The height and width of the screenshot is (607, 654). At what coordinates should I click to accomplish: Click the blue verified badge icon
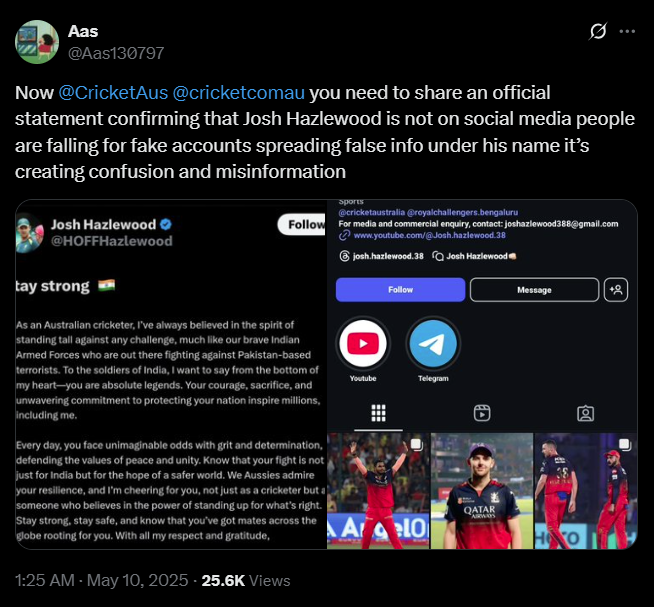(166, 224)
